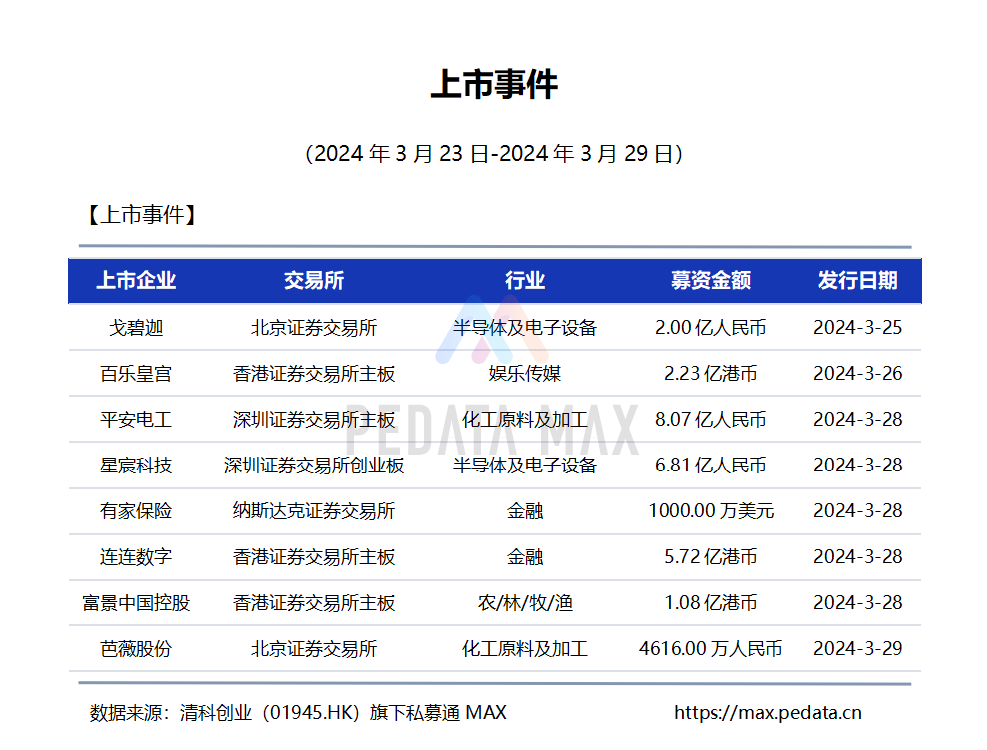Open the https://max.pedata.cn link
Image resolution: width=987 pixels, height=750 pixels.
click(767, 712)
